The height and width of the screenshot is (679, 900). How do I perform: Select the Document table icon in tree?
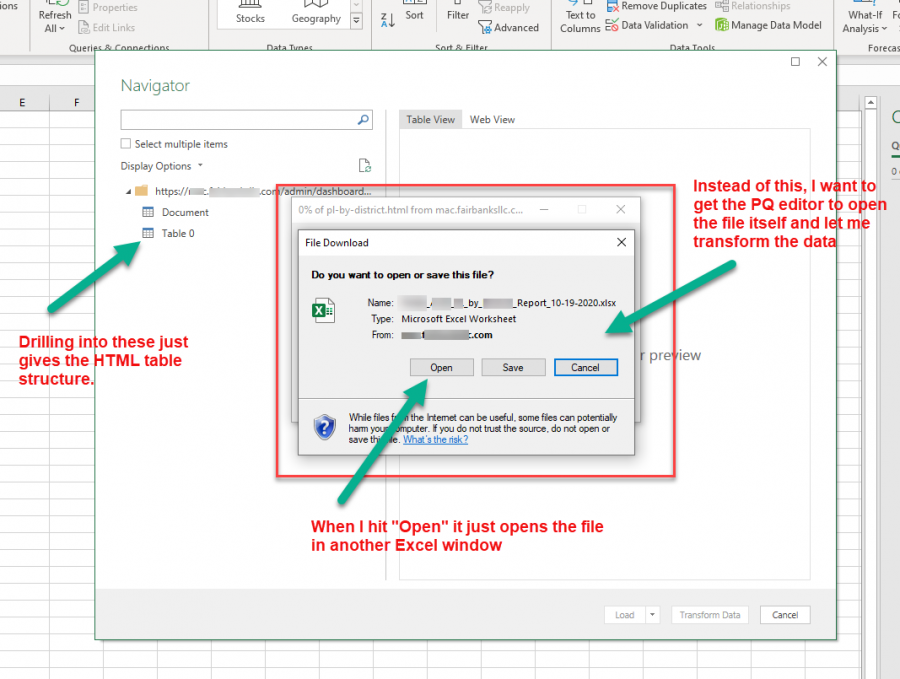[148, 212]
